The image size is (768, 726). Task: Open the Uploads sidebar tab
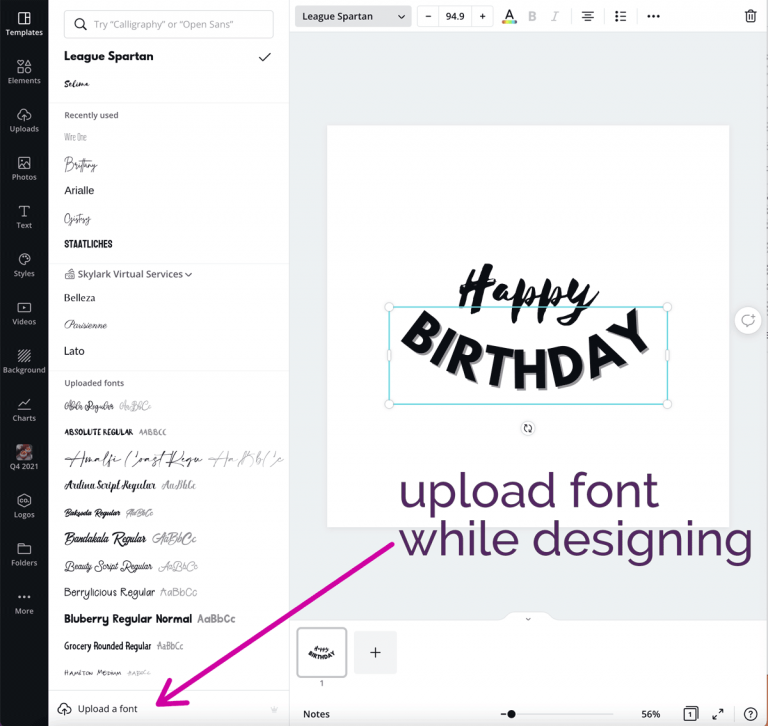click(x=24, y=119)
